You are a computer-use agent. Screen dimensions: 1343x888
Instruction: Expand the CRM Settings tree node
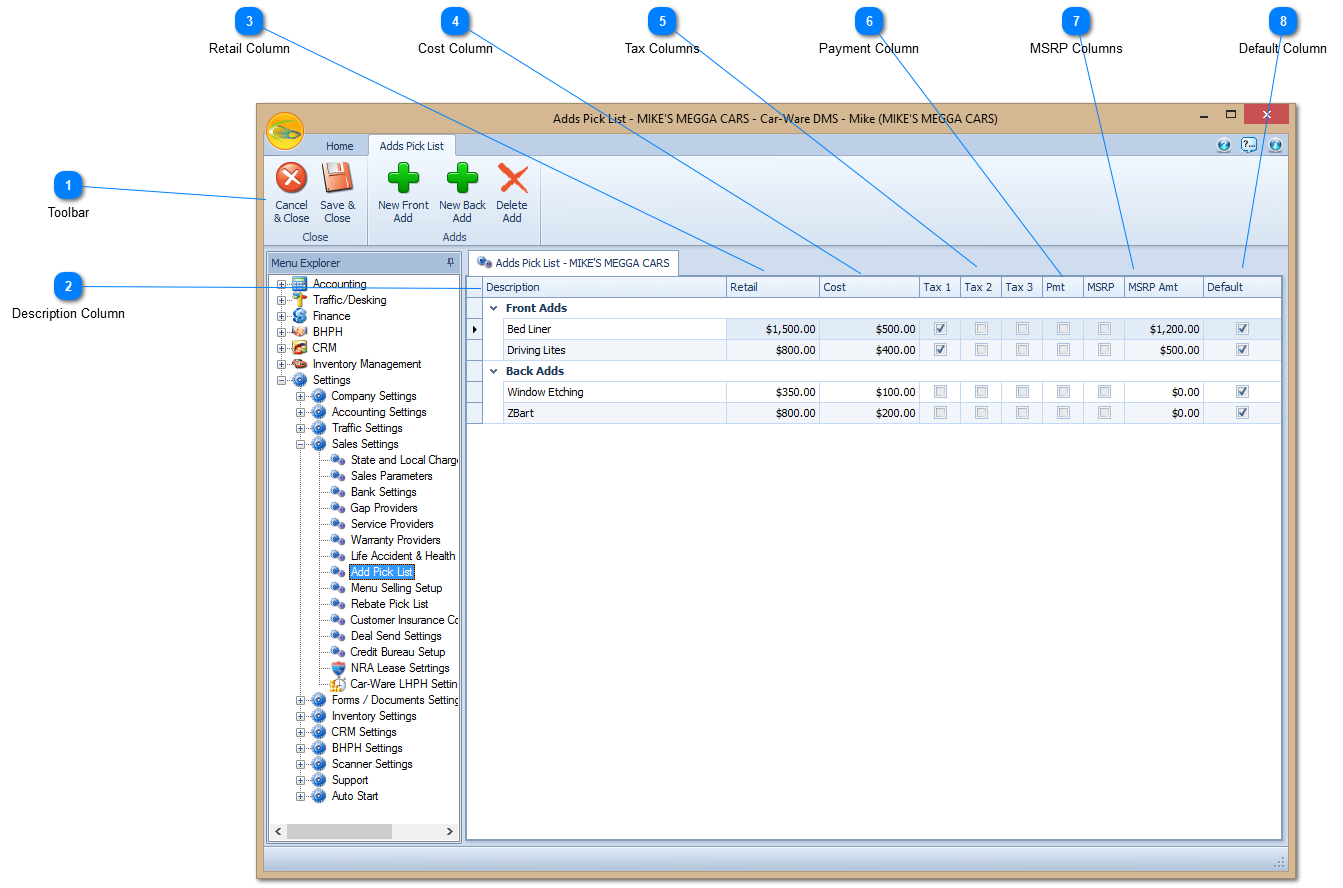pos(301,732)
